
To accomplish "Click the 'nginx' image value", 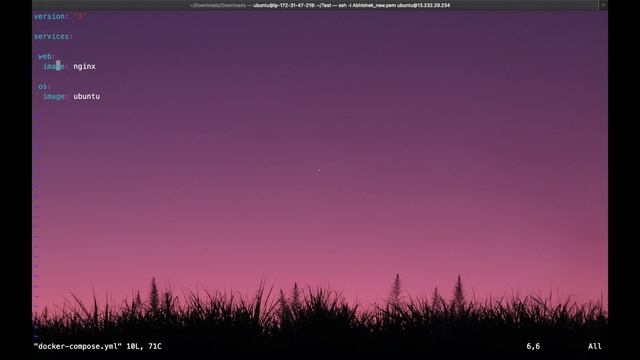I will pos(84,66).
